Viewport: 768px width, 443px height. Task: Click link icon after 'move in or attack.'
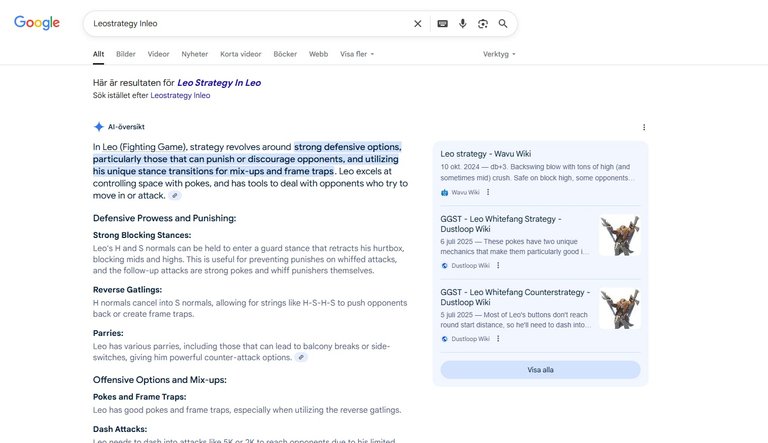(x=175, y=196)
